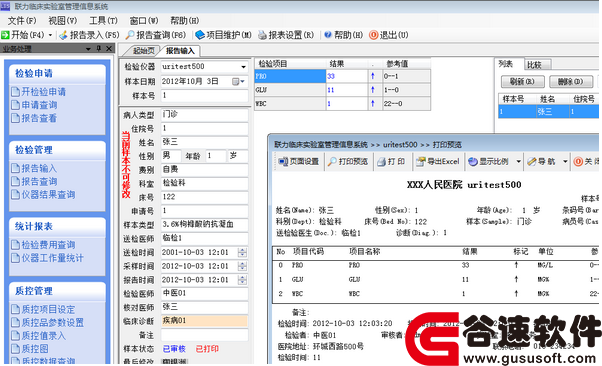This screenshot has width=602, height=366.
Task: Open the 帮助(H) menu in the menu bar
Action: coord(185,21)
